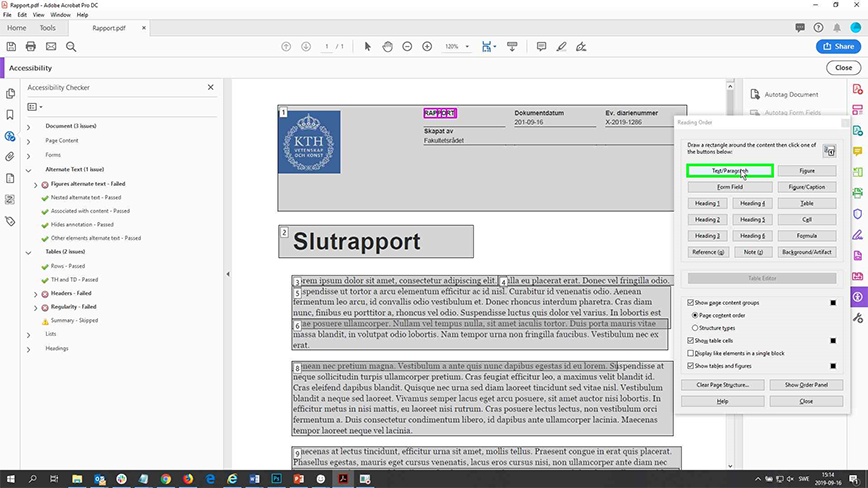Click the Show table cells color swatch
The image size is (868, 488).
[x=832, y=340]
